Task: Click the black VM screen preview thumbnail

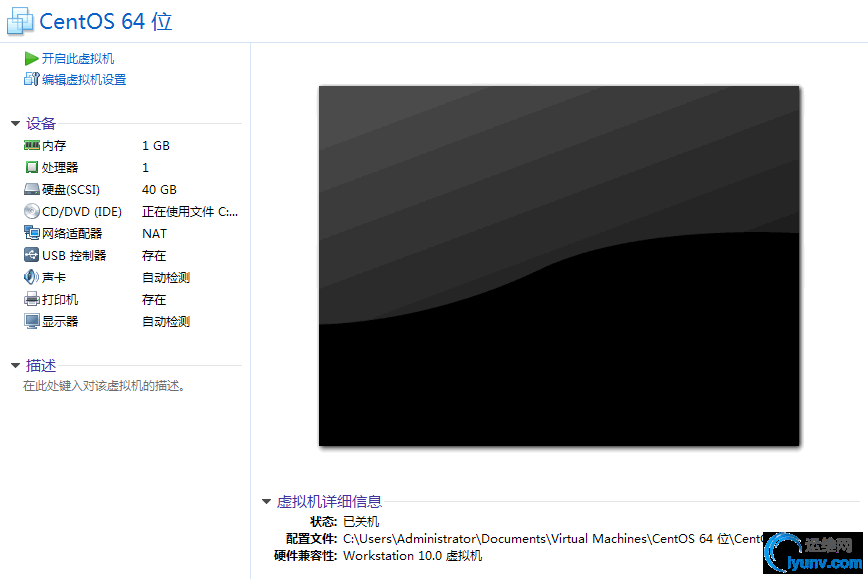Action: pos(559,266)
